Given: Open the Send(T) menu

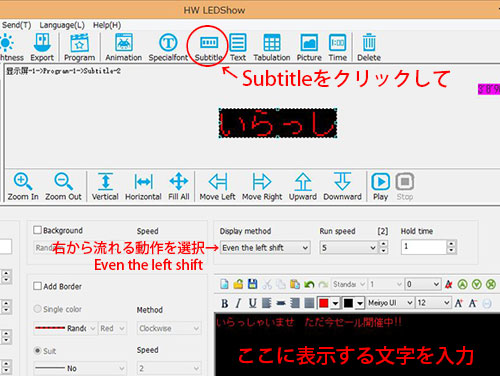Looking at the screenshot, I should (16, 25).
